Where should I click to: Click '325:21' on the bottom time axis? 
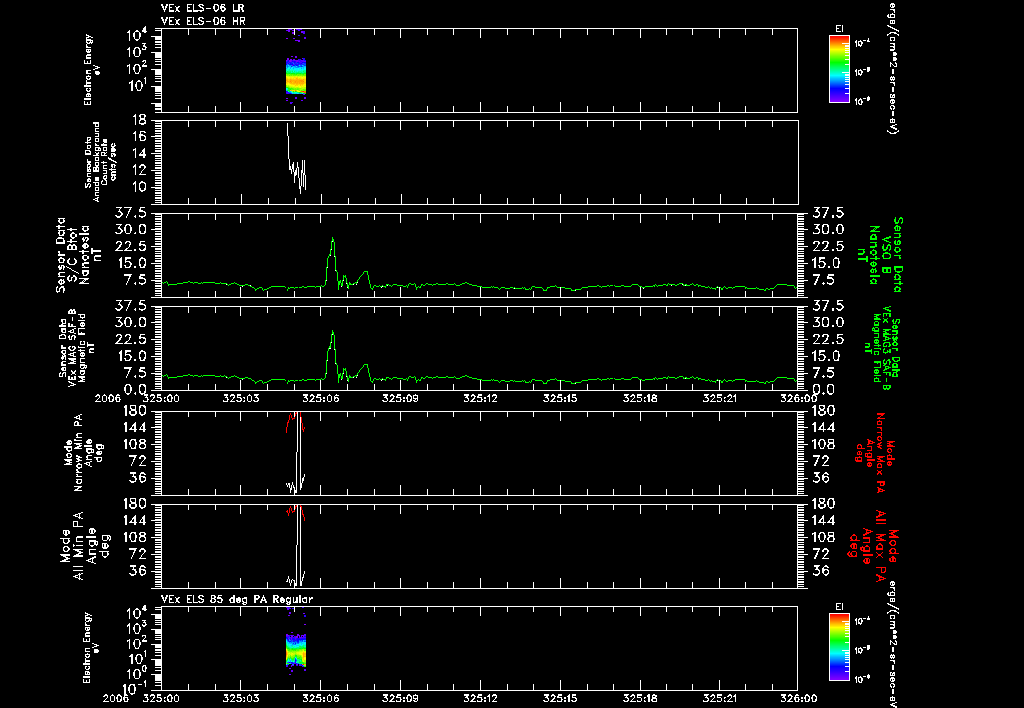[x=720, y=698]
